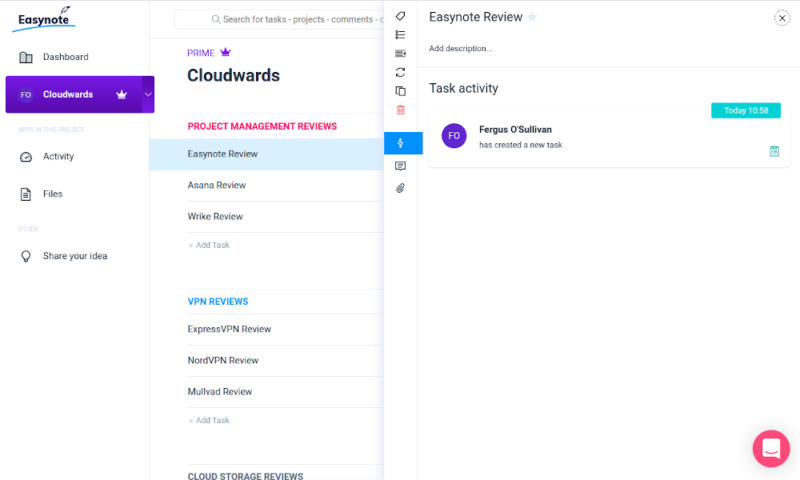Delete the task with the red trash icon
The height and width of the screenshot is (480, 800).
tap(401, 110)
